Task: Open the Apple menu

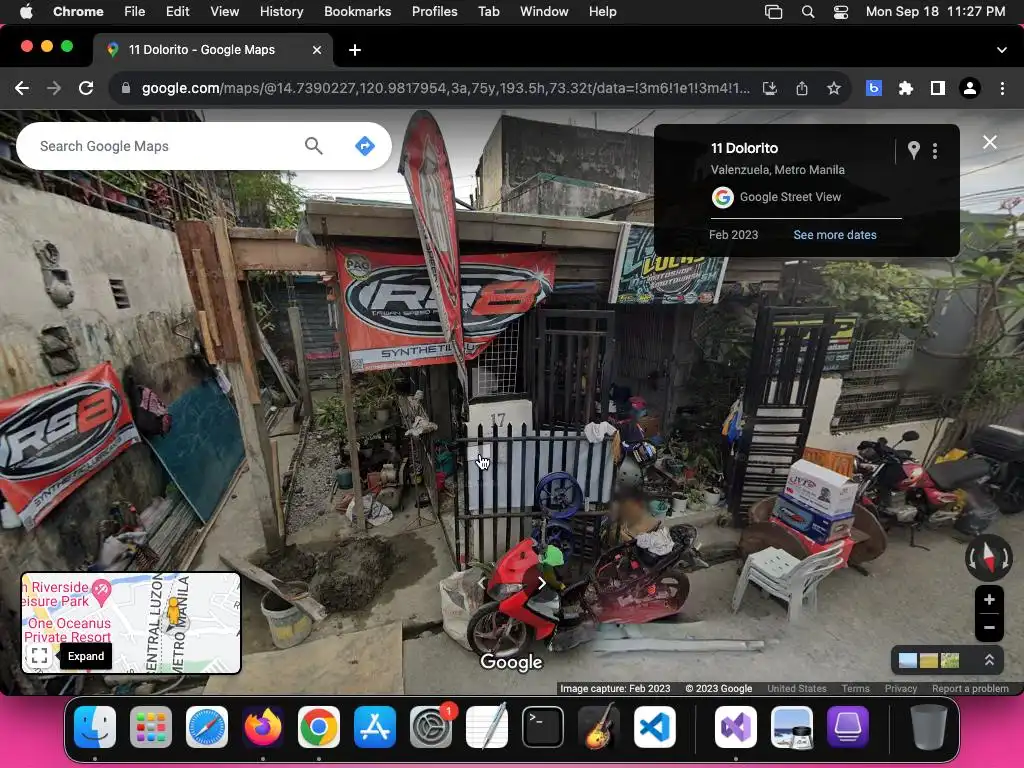Action: pyautogui.click(x=26, y=11)
